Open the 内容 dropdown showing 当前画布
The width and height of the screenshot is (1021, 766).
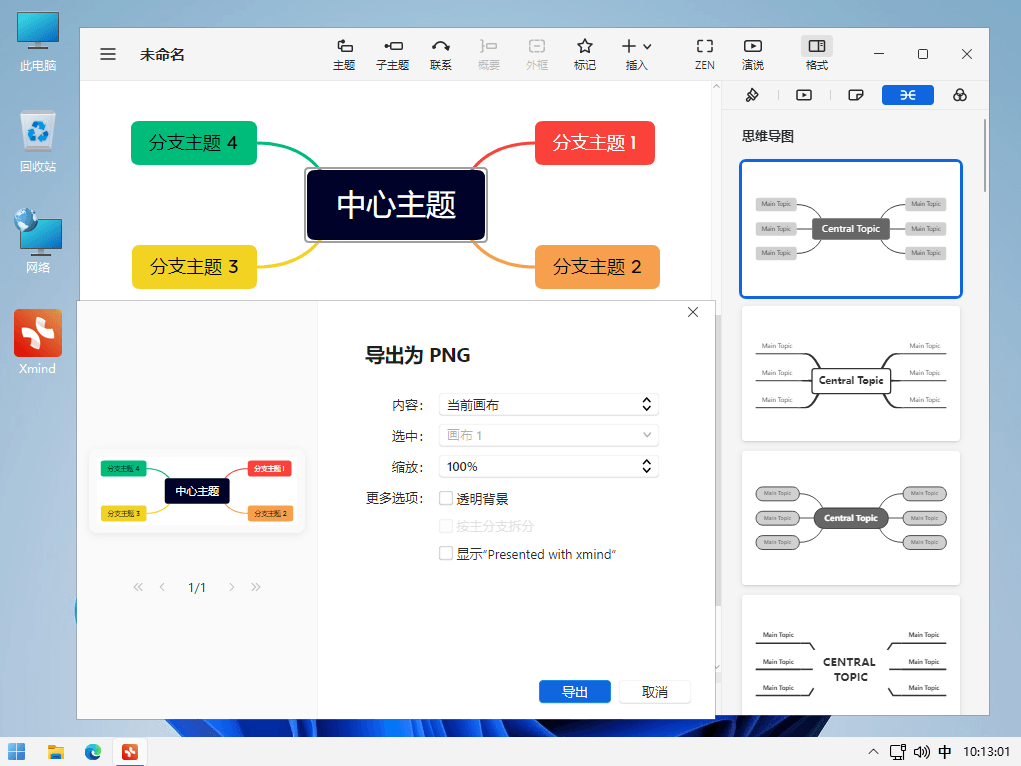(548, 404)
